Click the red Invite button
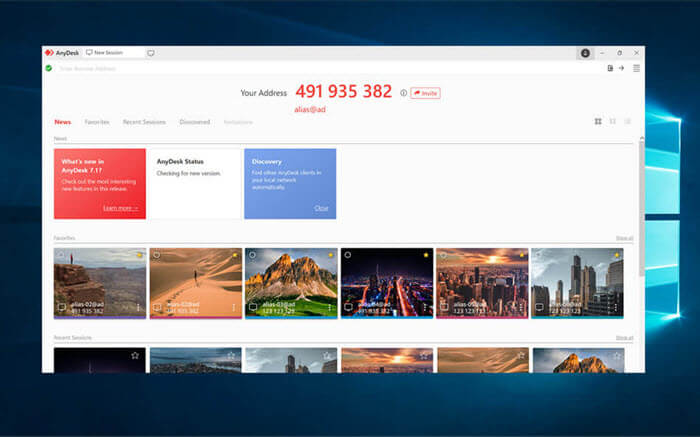 pyautogui.click(x=425, y=93)
